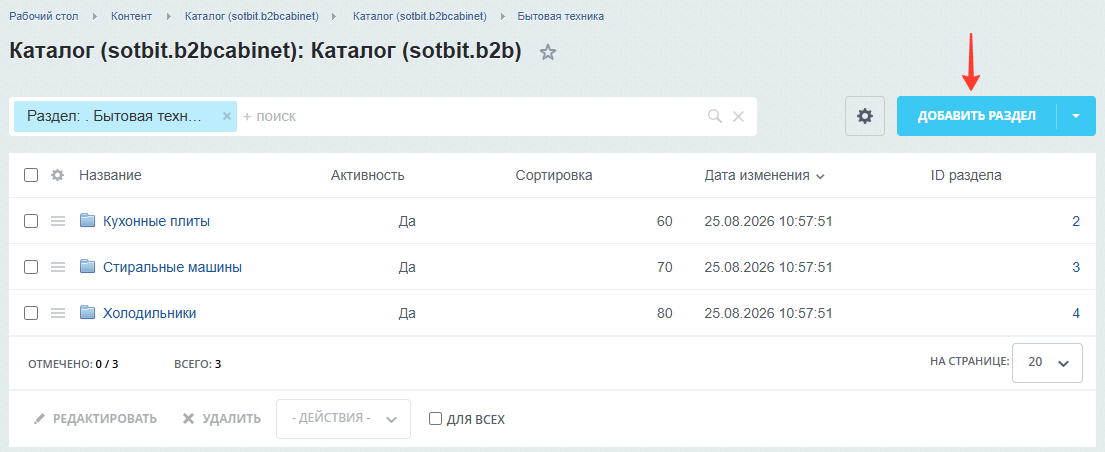Sort by Активность column header
Viewport: 1105px width, 452px height.
367,176
